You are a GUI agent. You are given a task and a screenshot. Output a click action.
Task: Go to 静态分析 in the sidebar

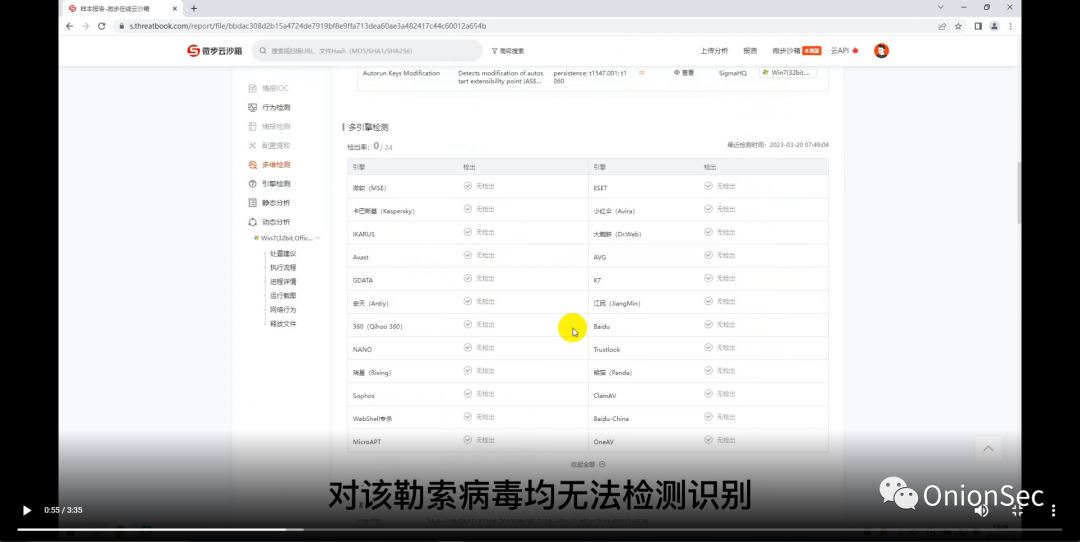269,203
